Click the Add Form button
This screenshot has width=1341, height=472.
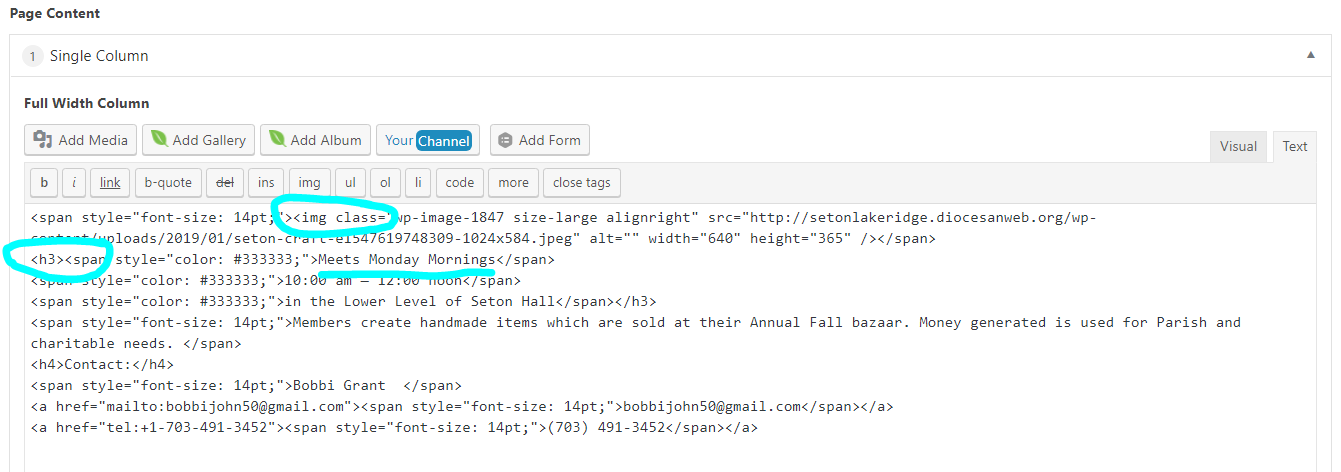(x=539, y=140)
